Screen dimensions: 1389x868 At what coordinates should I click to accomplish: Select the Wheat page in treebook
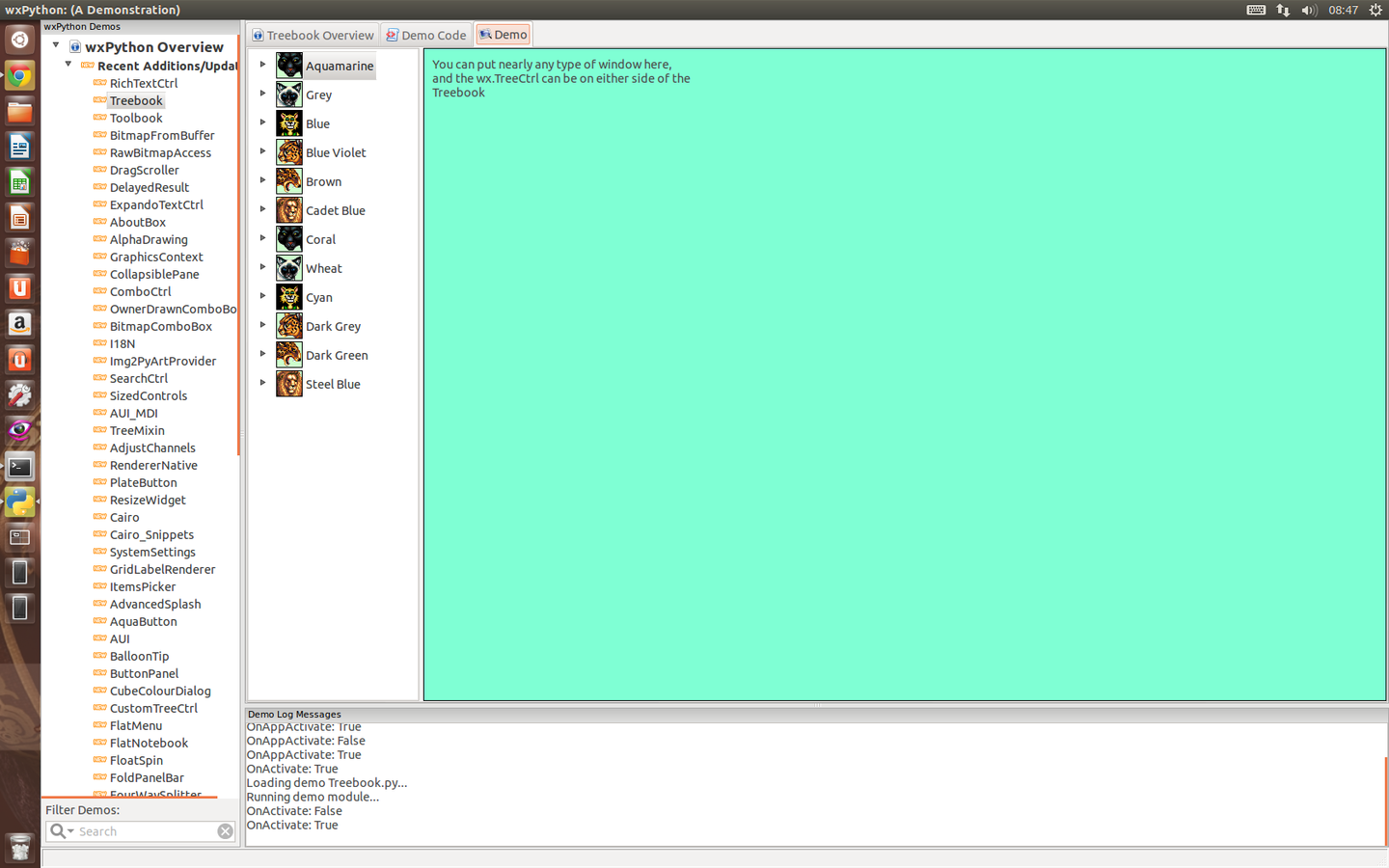click(324, 268)
